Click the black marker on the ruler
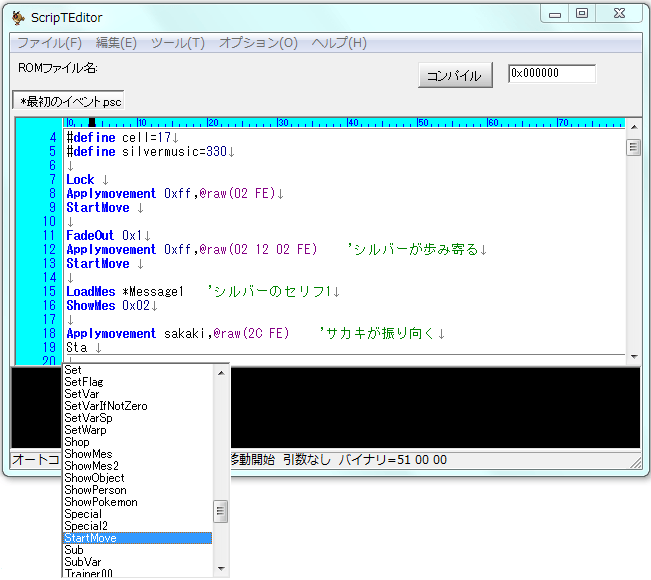The height and width of the screenshot is (580, 651). click(x=91, y=123)
